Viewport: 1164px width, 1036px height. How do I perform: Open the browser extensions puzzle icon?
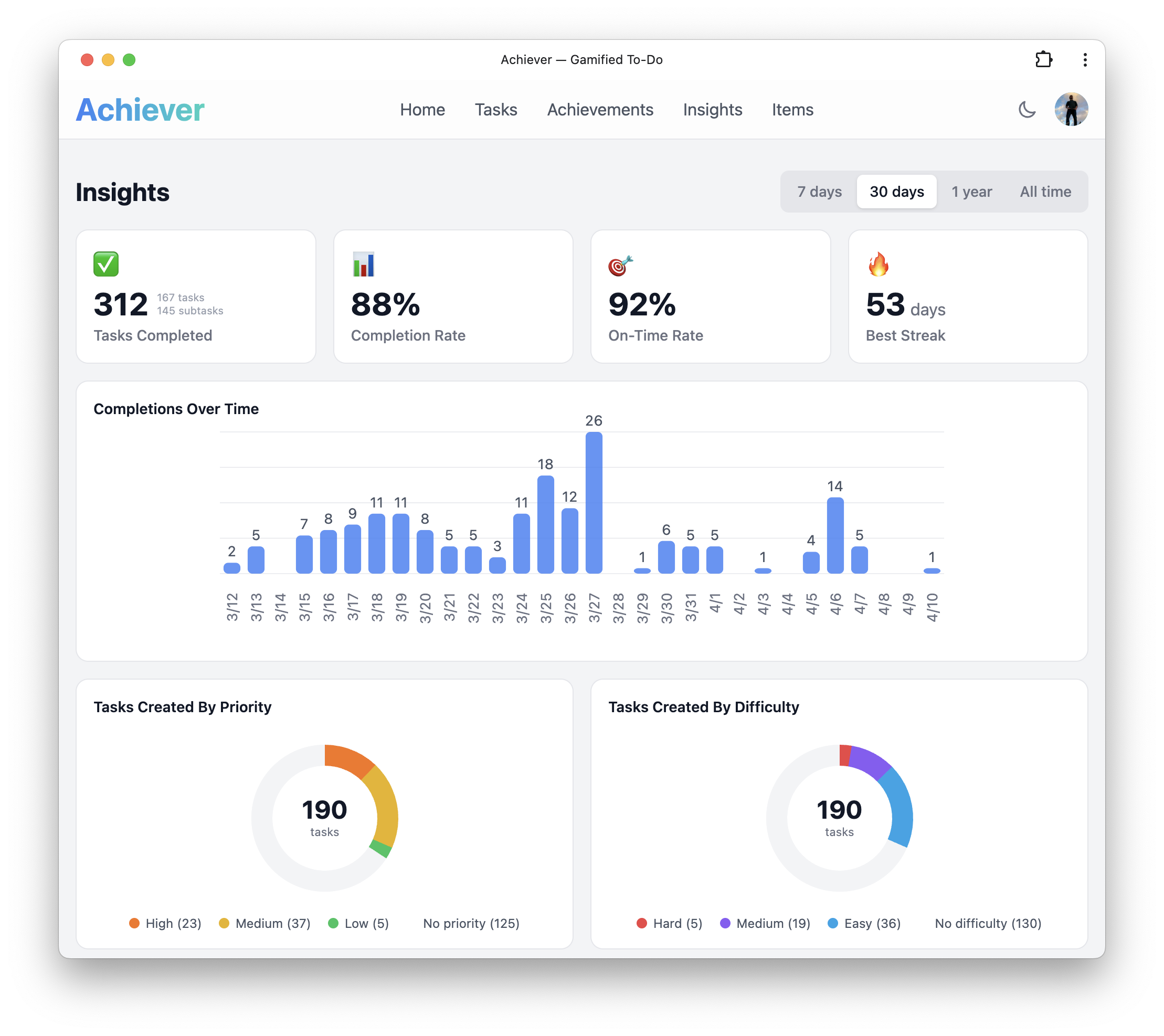1044,59
